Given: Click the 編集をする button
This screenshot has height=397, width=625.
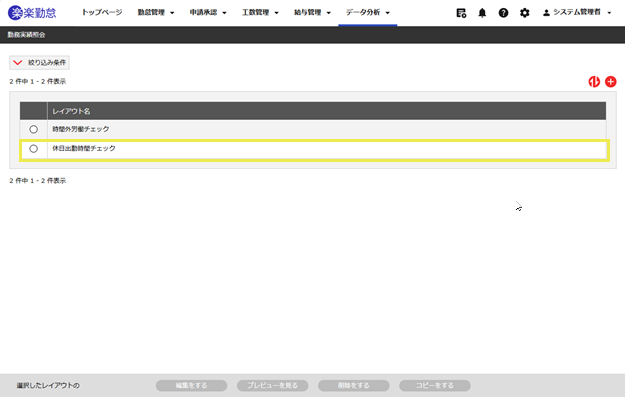Looking at the screenshot, I should 191,385.
